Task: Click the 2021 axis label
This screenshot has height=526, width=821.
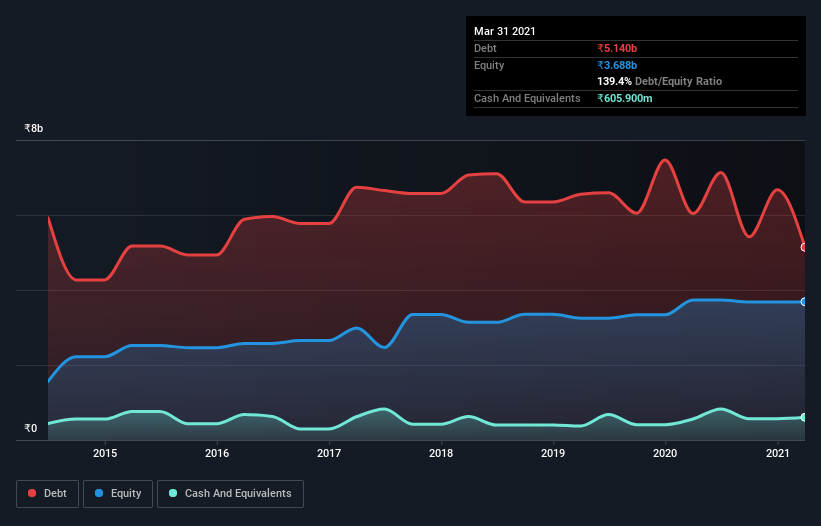Action: click(x=778, y=453)
